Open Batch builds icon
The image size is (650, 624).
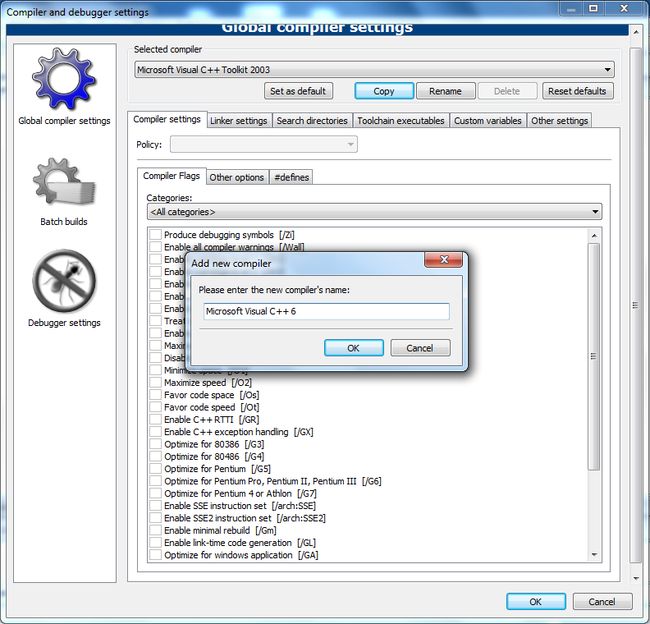pyautogui.click(x=64, y=182)
